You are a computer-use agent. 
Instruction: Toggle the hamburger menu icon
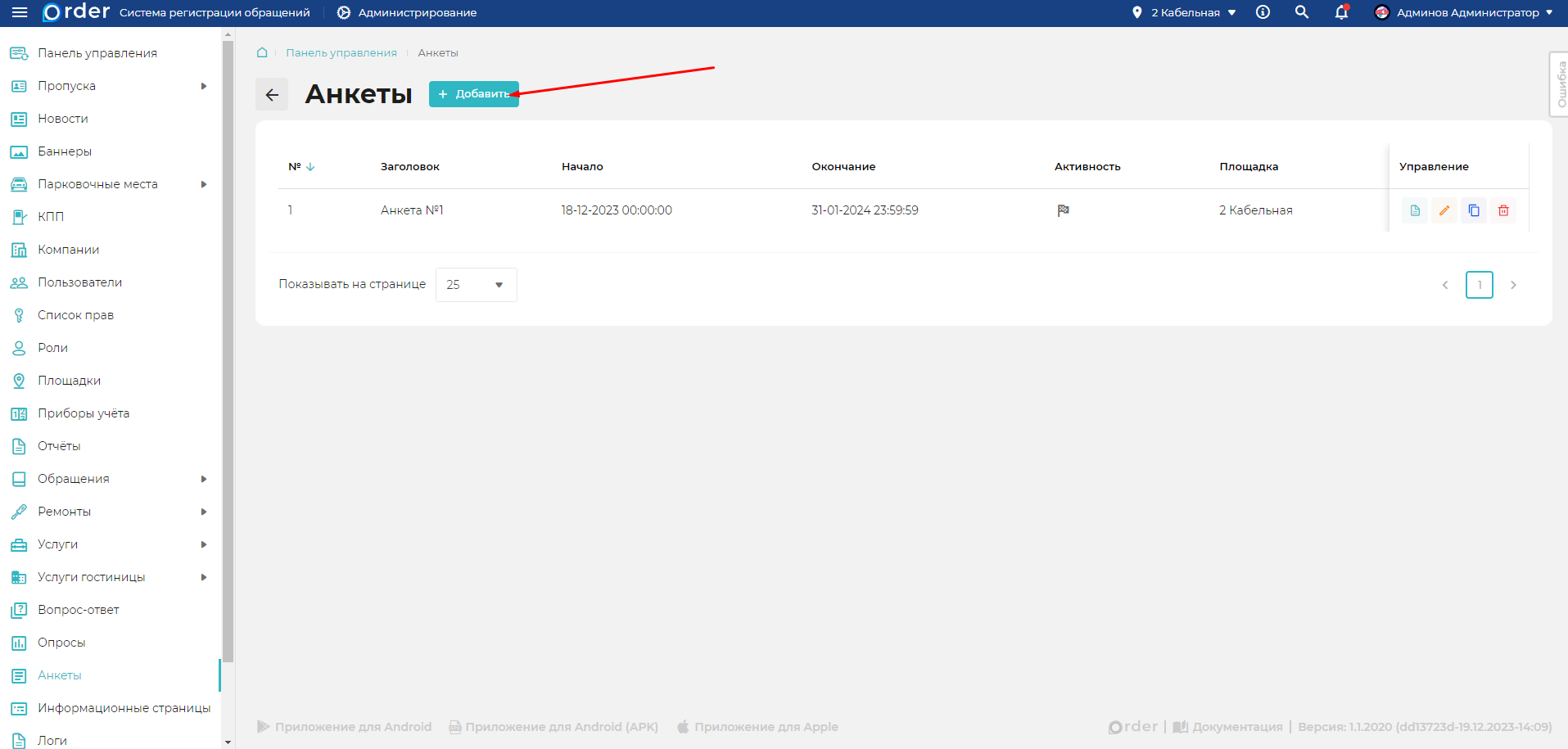[x=20, y=12]
